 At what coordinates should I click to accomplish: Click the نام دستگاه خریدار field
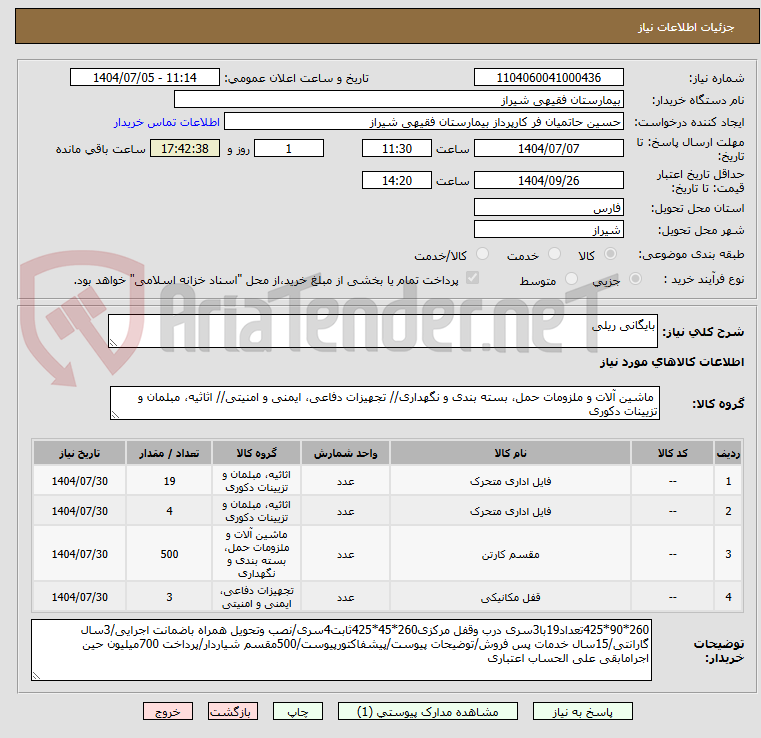point(398,100)
